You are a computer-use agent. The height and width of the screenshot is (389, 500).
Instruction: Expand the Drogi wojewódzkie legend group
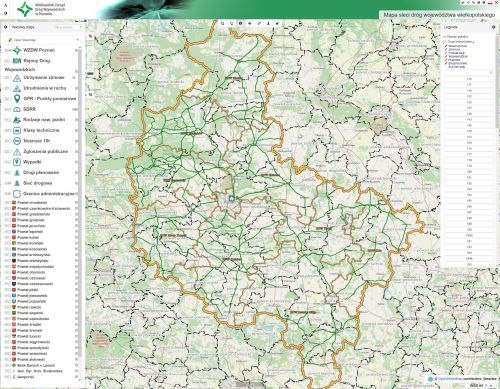pyautogui.click(x=460, y=42)
